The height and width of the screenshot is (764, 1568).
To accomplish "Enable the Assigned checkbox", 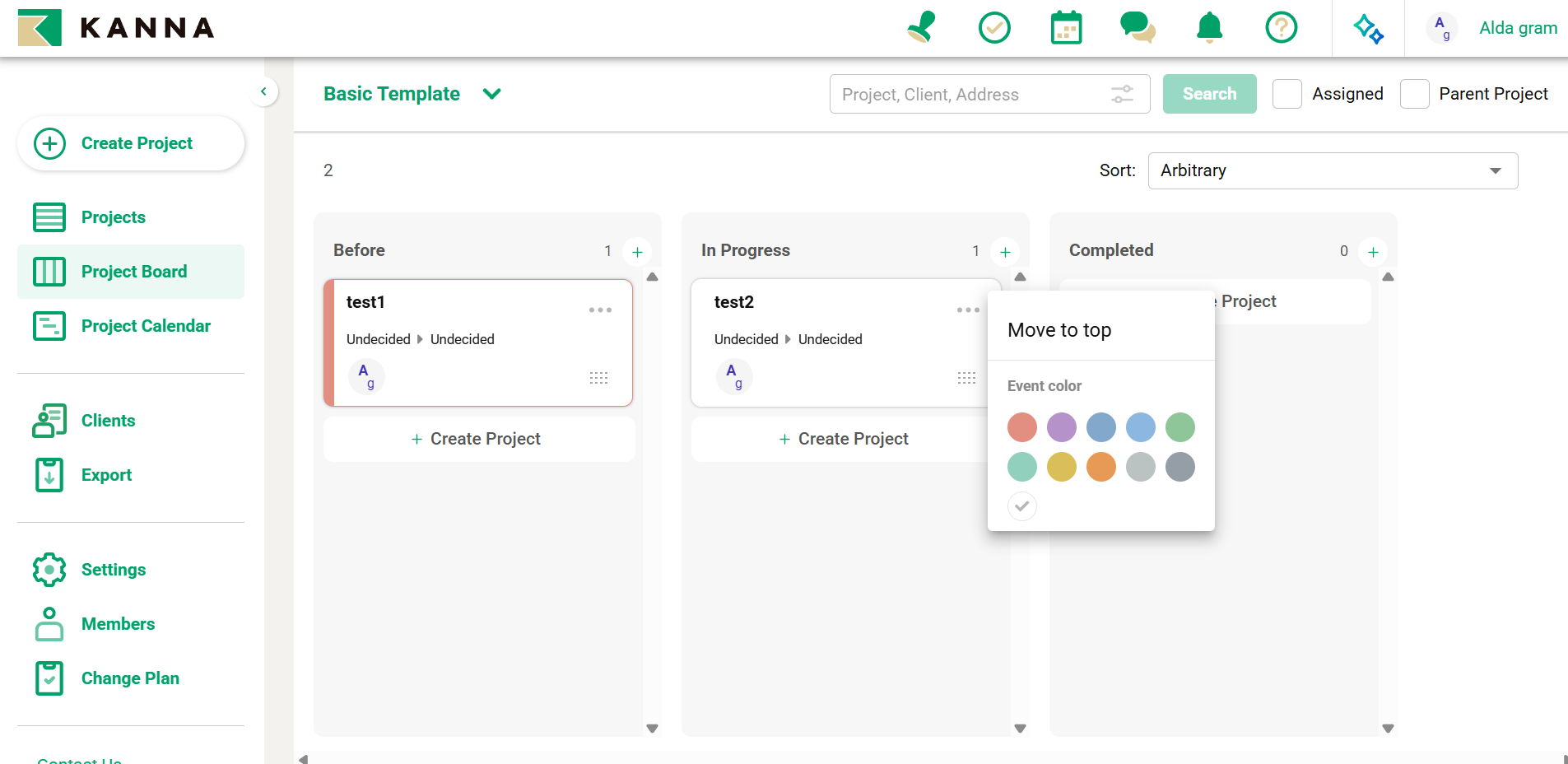I will point(1287,94).
